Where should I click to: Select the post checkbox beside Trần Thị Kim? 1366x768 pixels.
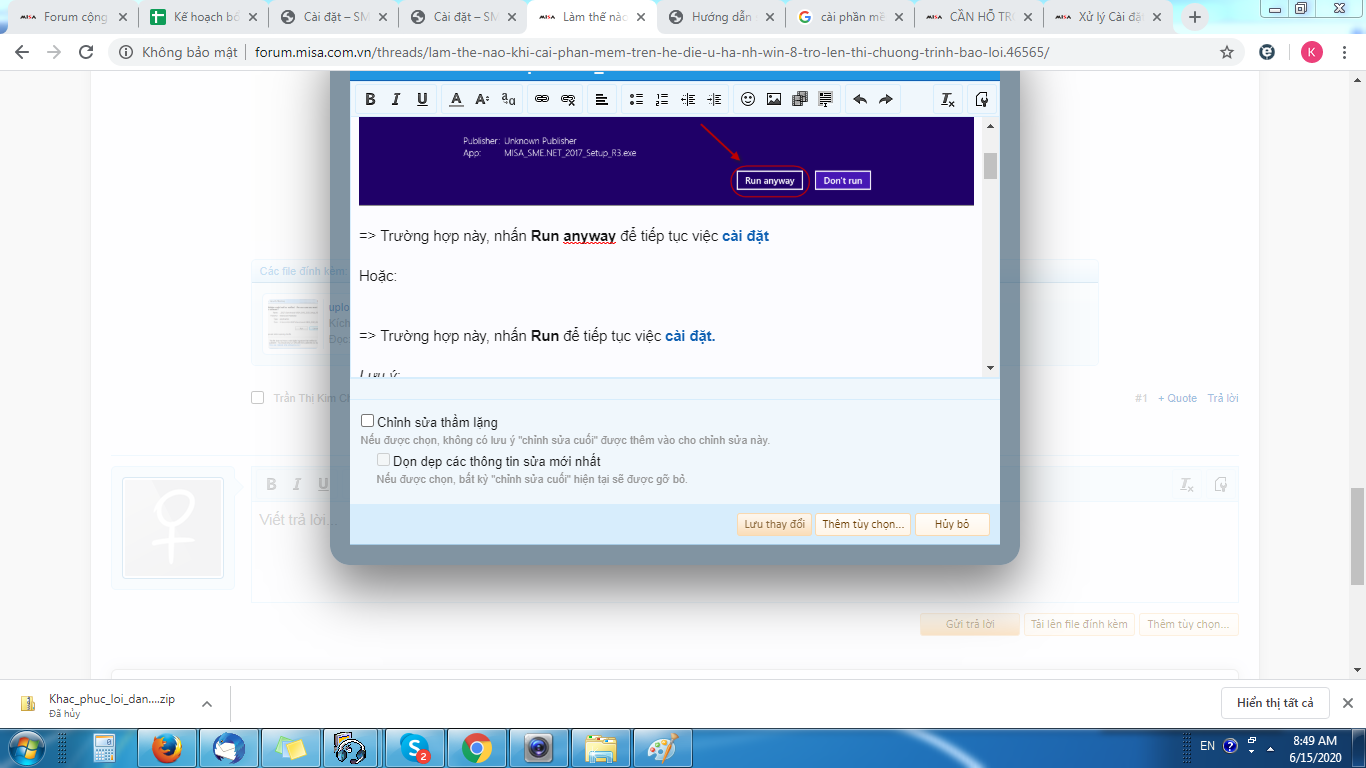(258, 397)
